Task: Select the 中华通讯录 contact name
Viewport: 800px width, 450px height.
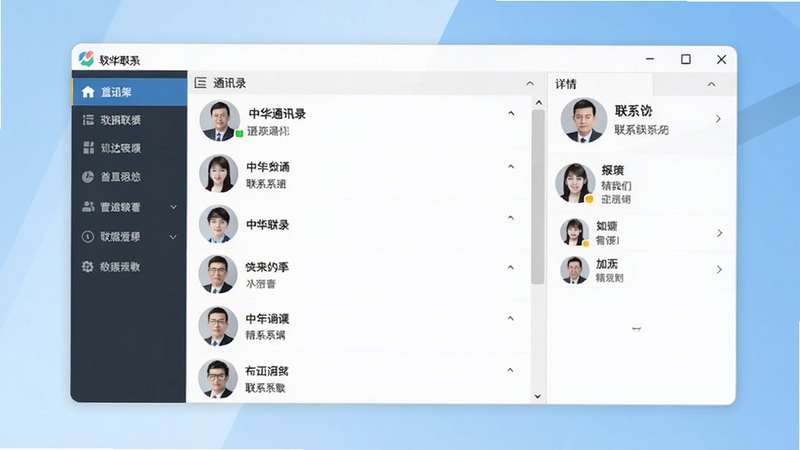Action: [277, 113]
